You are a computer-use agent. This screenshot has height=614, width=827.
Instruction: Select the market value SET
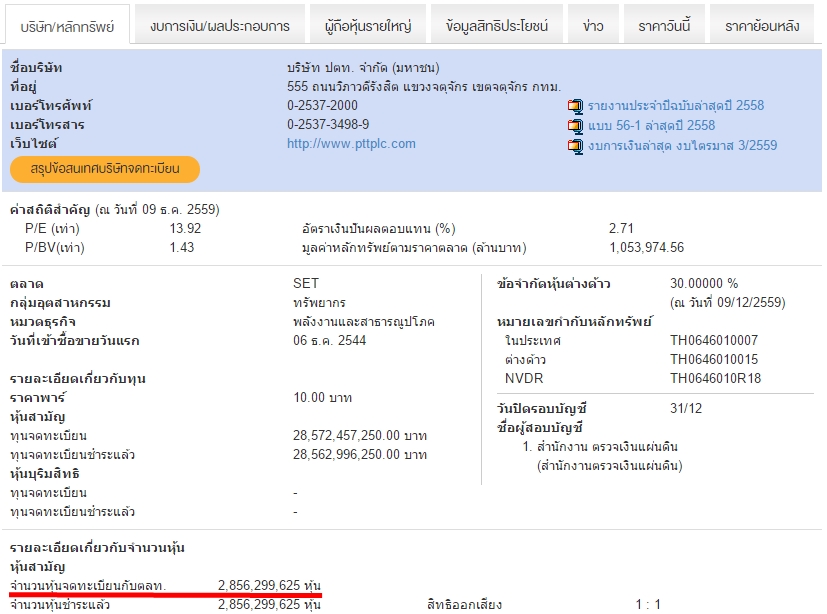[306, 283]
